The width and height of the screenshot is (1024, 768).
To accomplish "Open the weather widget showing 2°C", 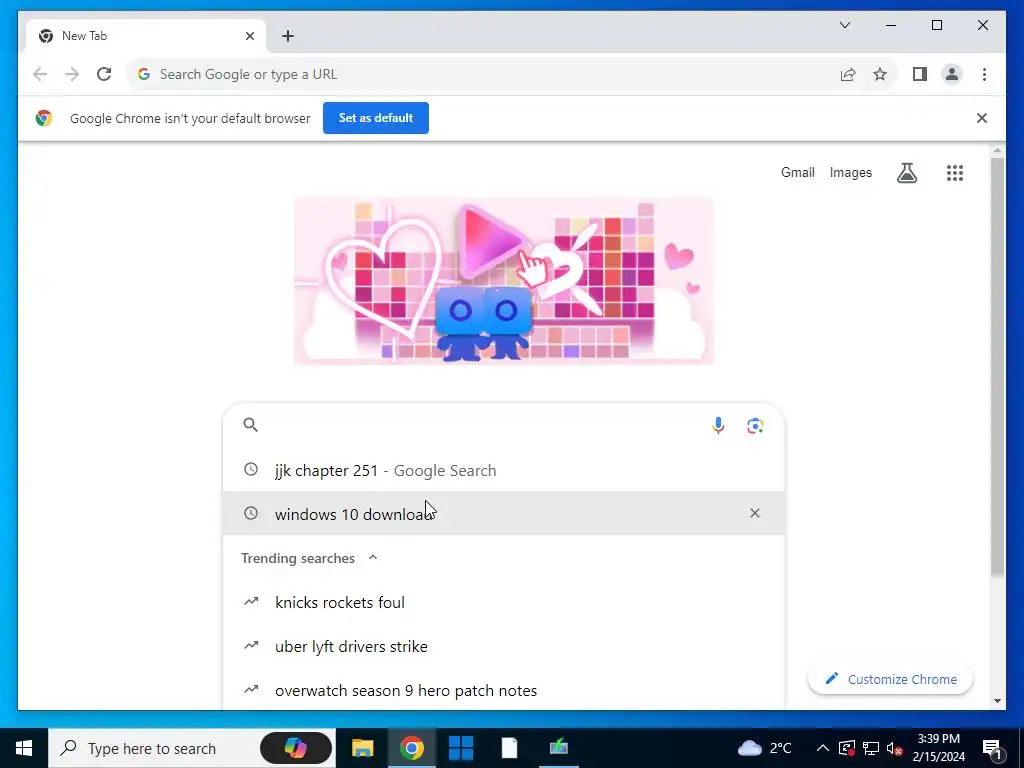I will (764, 748).
